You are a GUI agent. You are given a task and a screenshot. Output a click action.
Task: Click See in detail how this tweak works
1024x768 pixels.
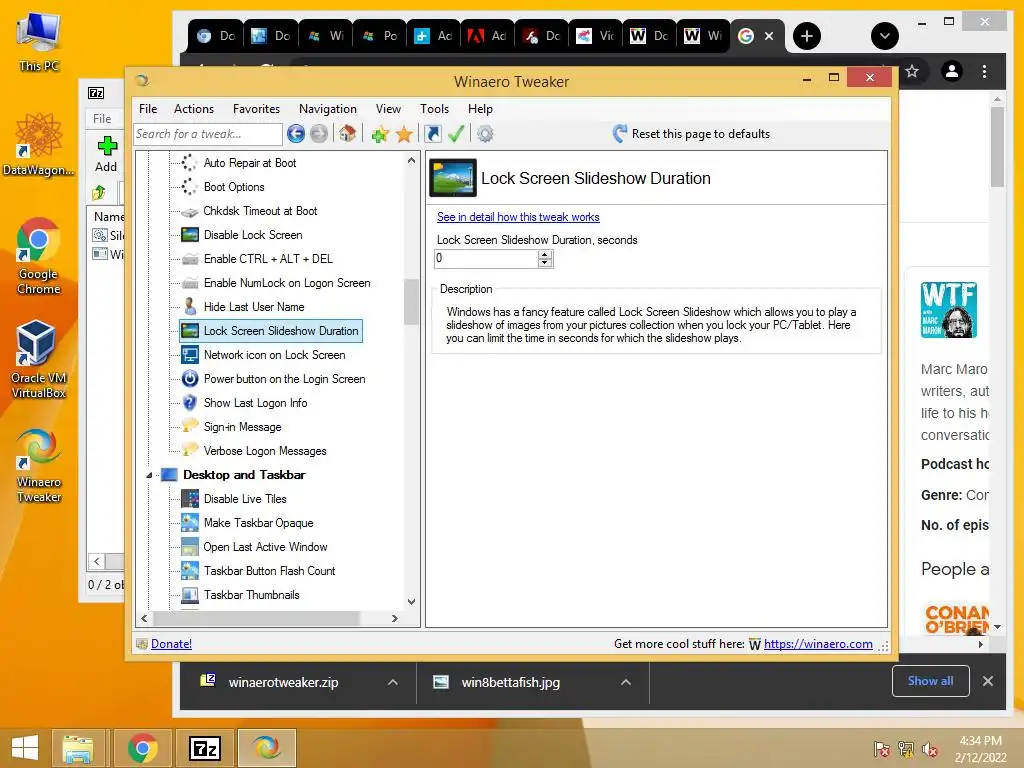(518, 217)
